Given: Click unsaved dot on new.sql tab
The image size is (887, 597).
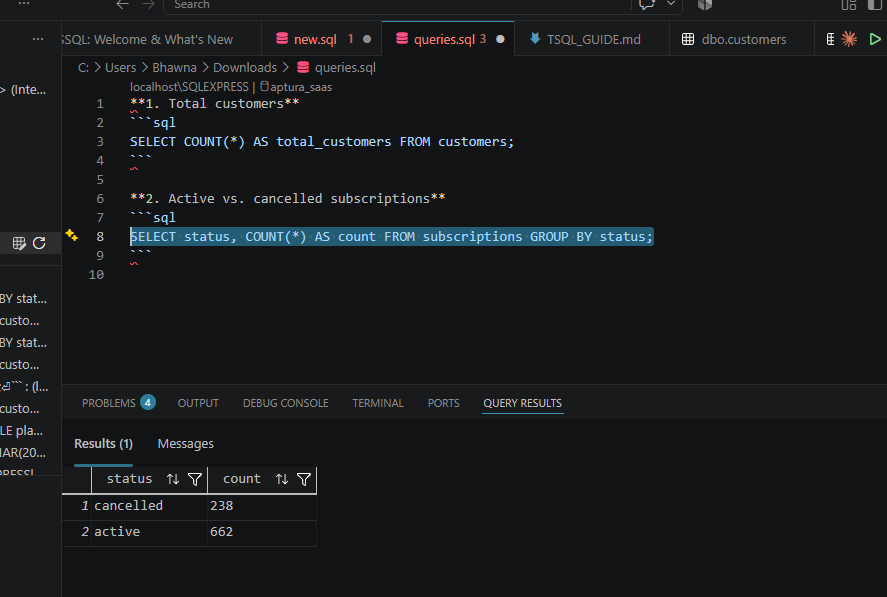Looking at the screenshot, I should pyautogui.click(x=367, y=39).
